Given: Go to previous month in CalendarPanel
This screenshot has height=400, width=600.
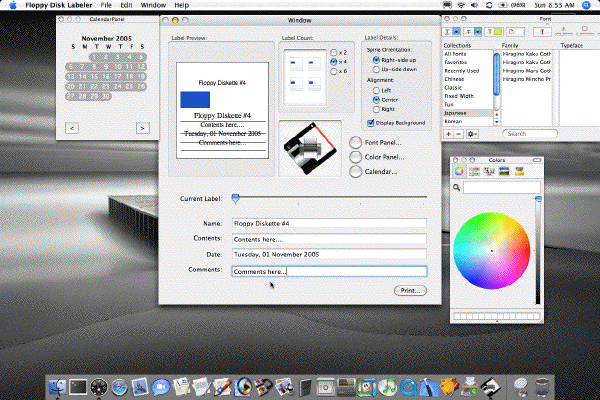Looking at the screenshot, I should [x=72, y=128].
